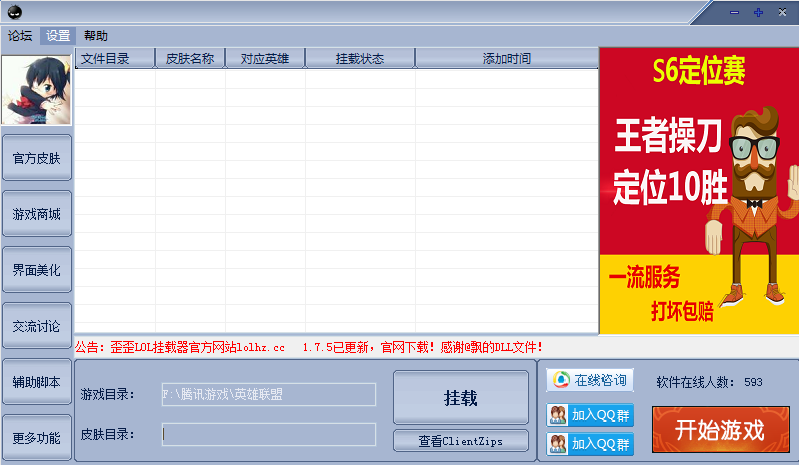The height and width of the screenshot is (465, 799).
Task: Open the 设置 menu
Action: tap(58, 36)
